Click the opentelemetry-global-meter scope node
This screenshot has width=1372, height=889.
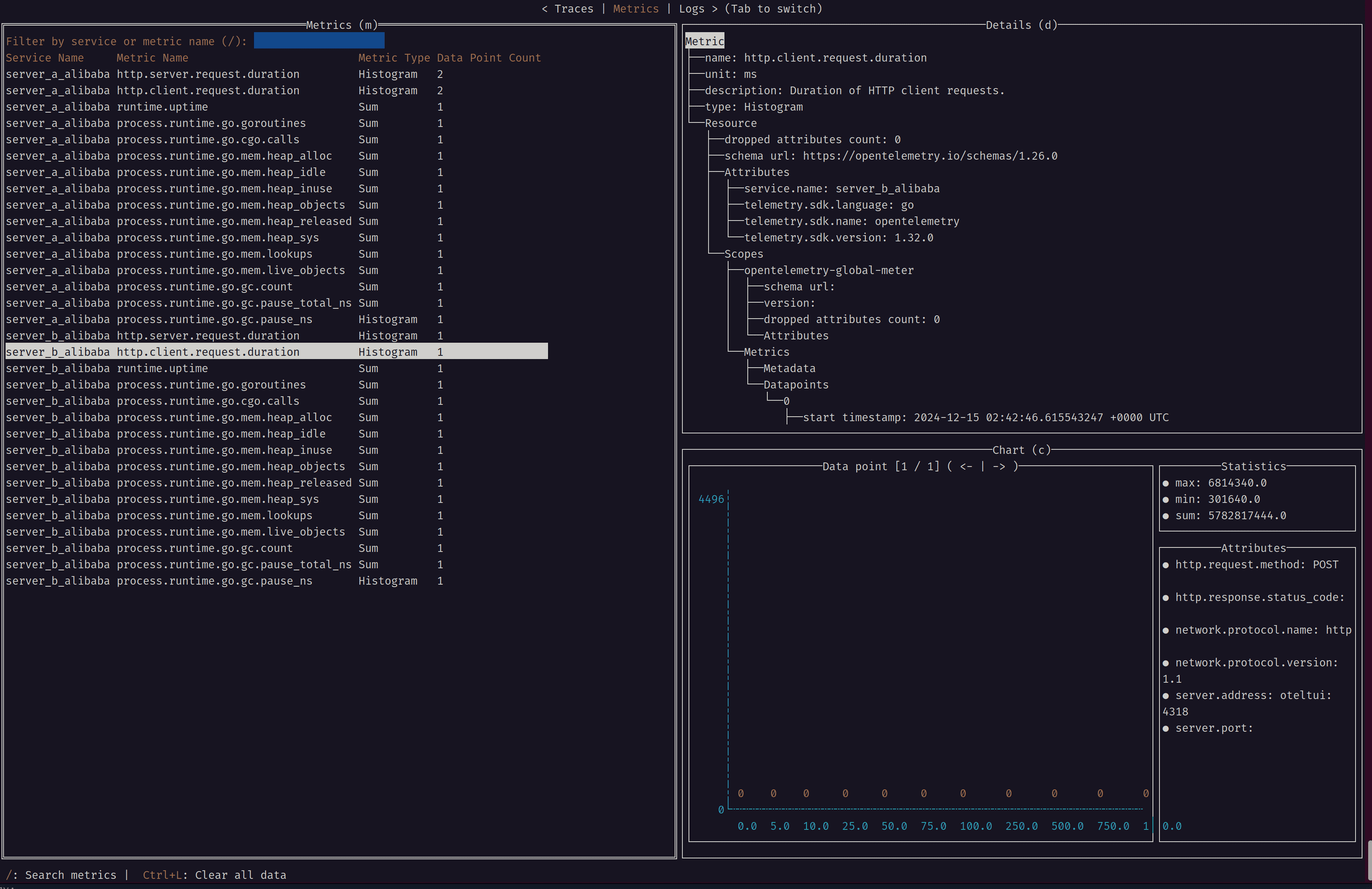[x=828, y=270]
